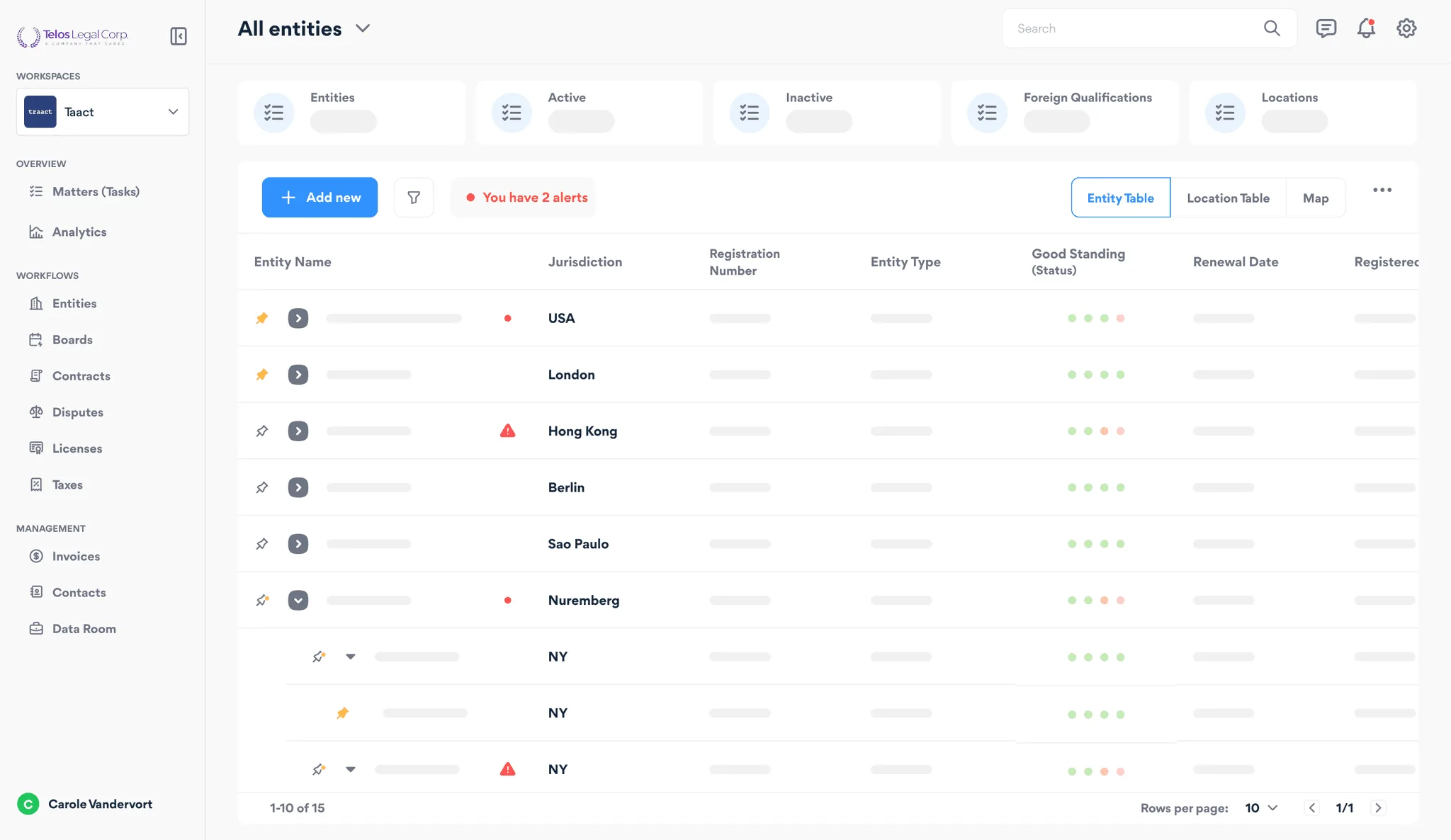Collapse the Nuremberg entity row
Image resolution: width=1451 pixels, height=840 pixels.
click(298, 601)
